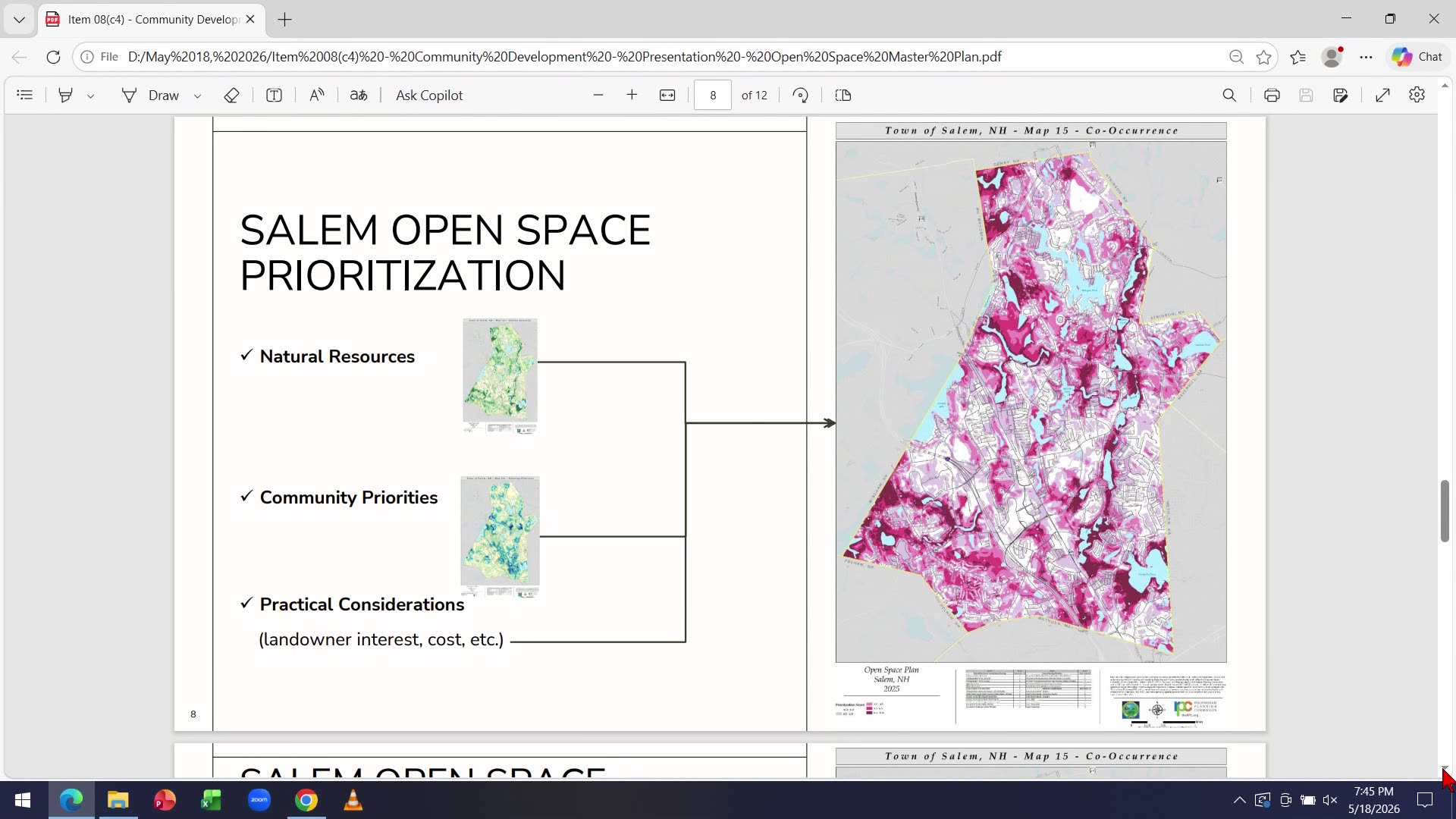Click the greyed-out Save icon

[x=1306, y=96]
